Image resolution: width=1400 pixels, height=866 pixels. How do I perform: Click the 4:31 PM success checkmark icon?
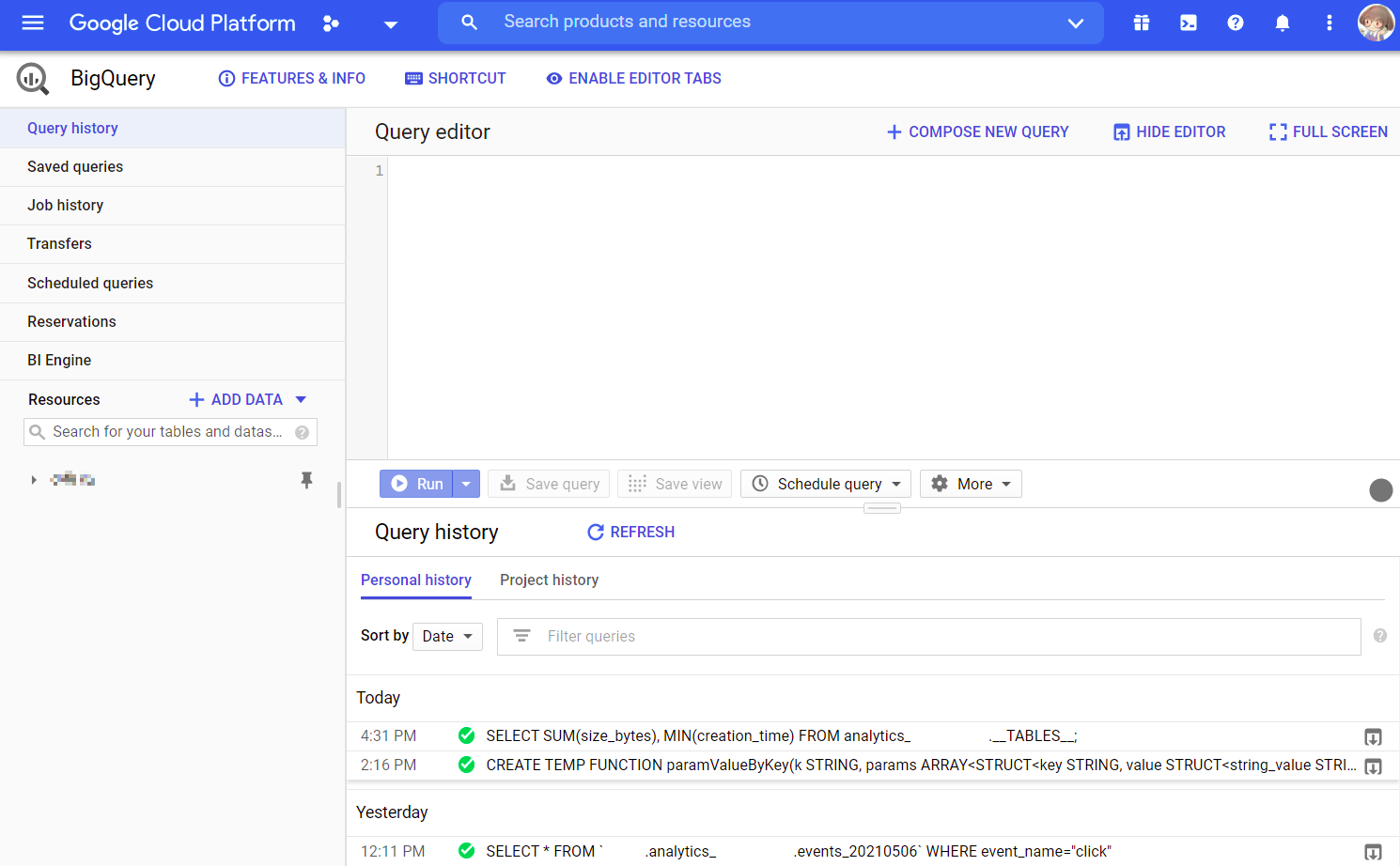coord(466,735)
